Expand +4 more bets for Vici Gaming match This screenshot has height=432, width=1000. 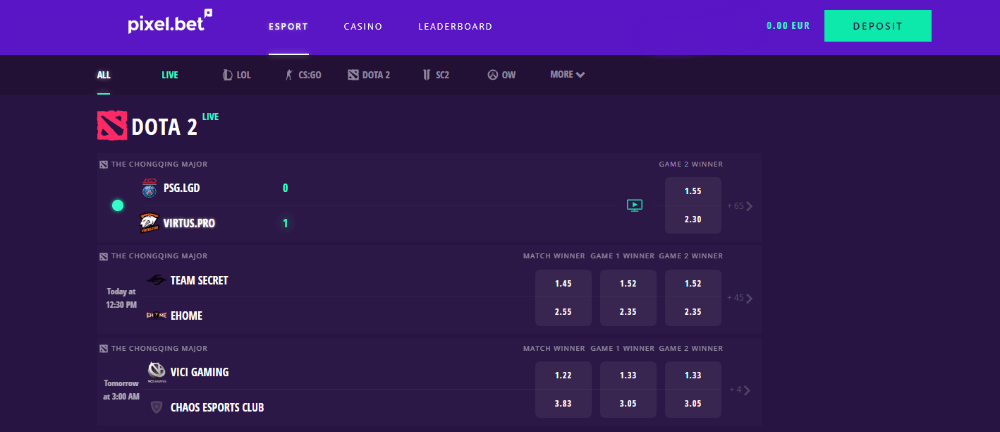(x=740, y=390)
